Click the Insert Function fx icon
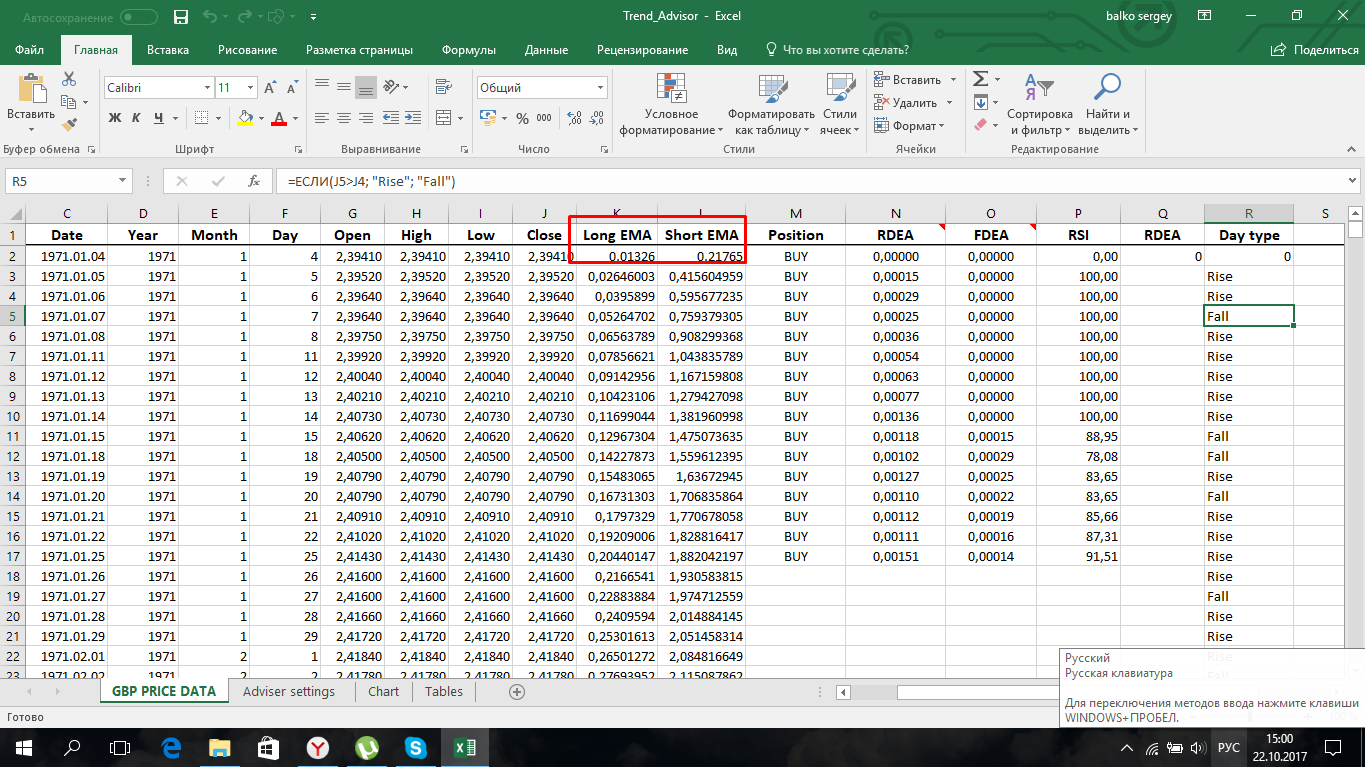The image size is (1365, 767). [x=254, y=182]
